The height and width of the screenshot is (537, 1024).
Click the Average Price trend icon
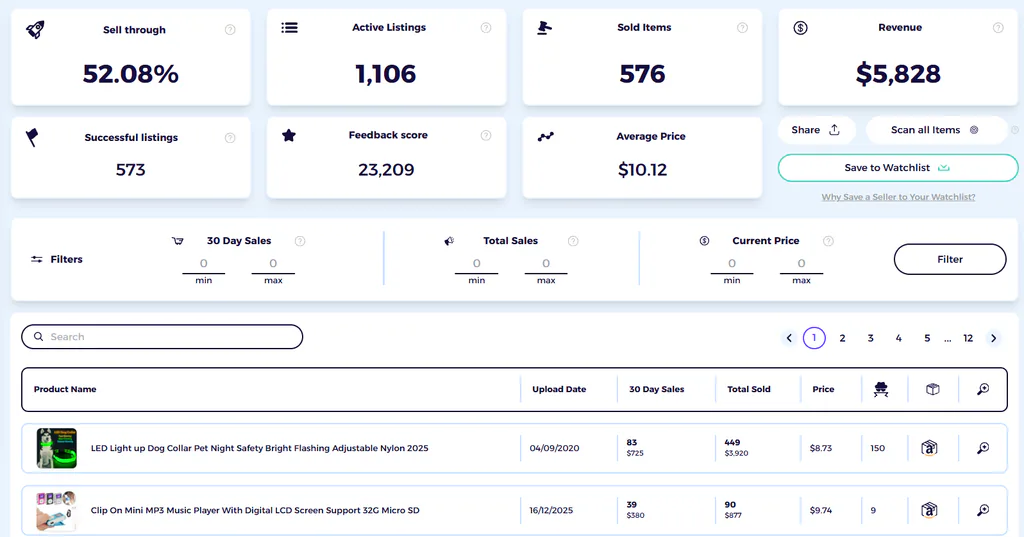pos(545,137)
